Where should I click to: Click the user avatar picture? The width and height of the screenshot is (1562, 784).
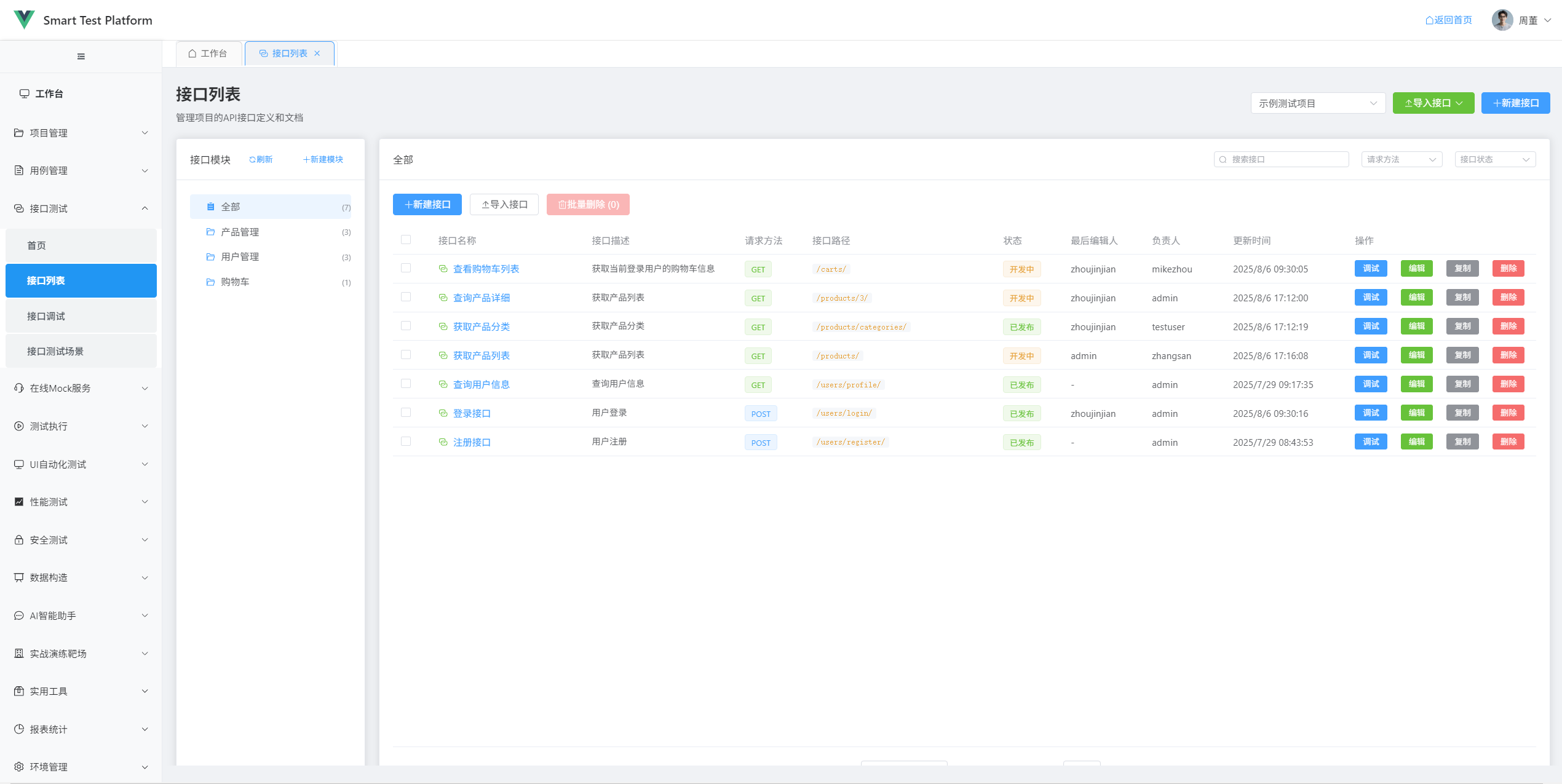coord(1502,20)
